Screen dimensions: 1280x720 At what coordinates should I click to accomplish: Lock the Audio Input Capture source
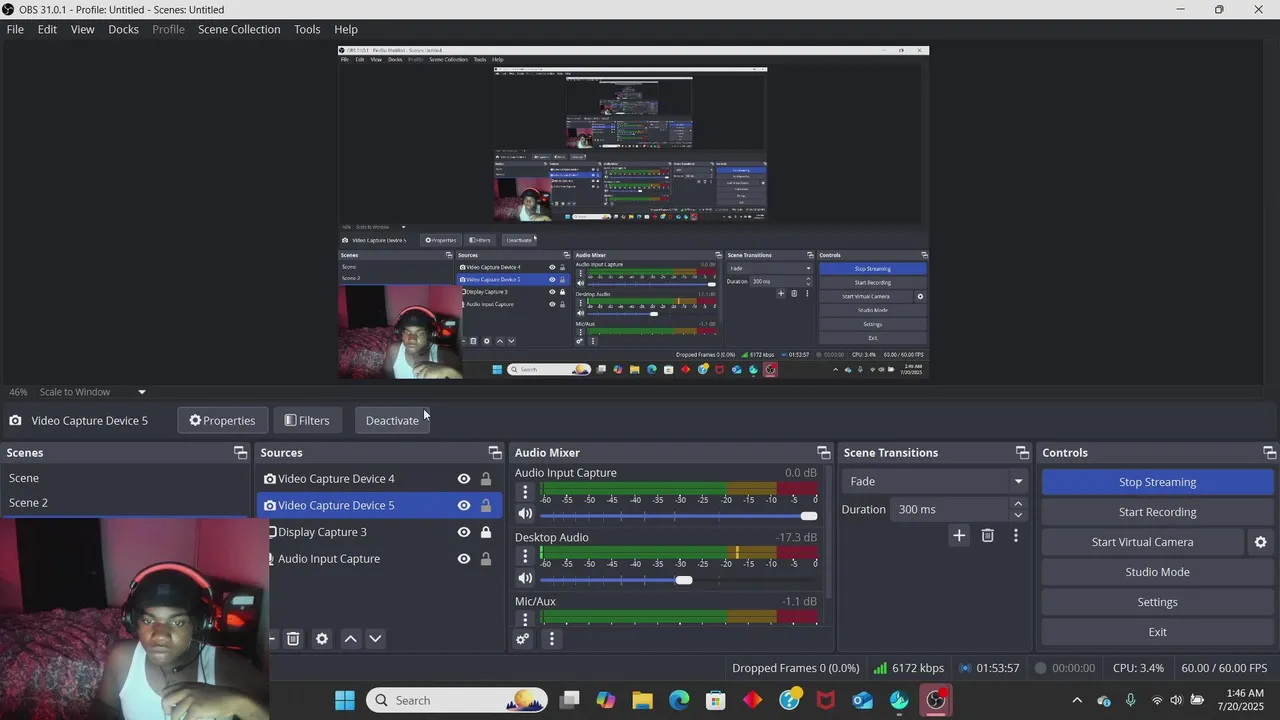[486, 559]
